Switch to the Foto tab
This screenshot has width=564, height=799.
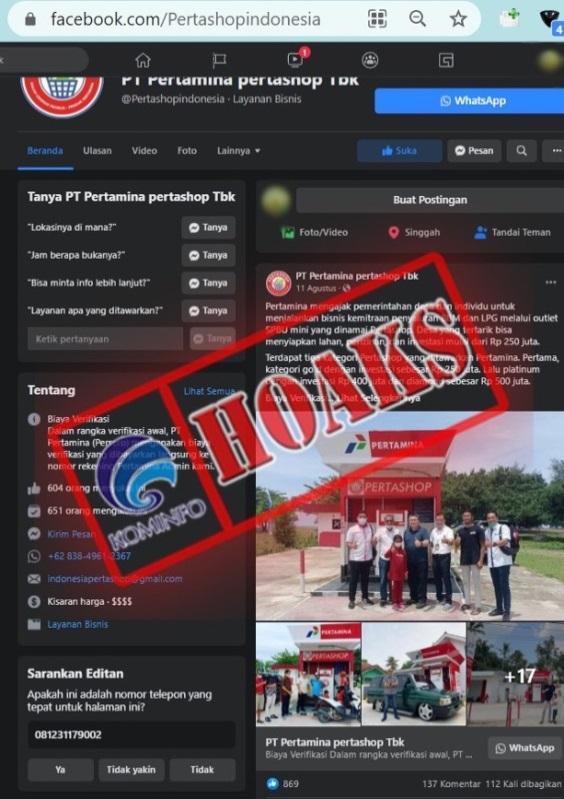click(x=187, y=151)
